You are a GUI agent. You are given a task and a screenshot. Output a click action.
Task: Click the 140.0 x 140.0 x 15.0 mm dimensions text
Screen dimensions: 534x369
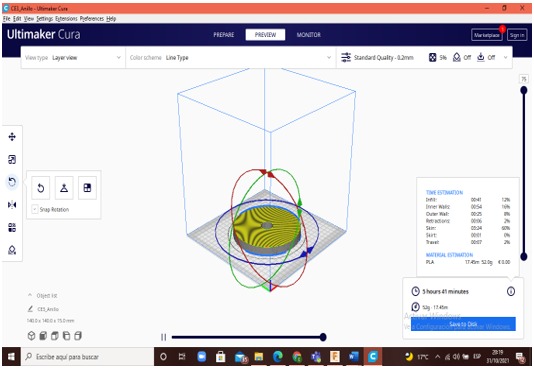[50, 321]
